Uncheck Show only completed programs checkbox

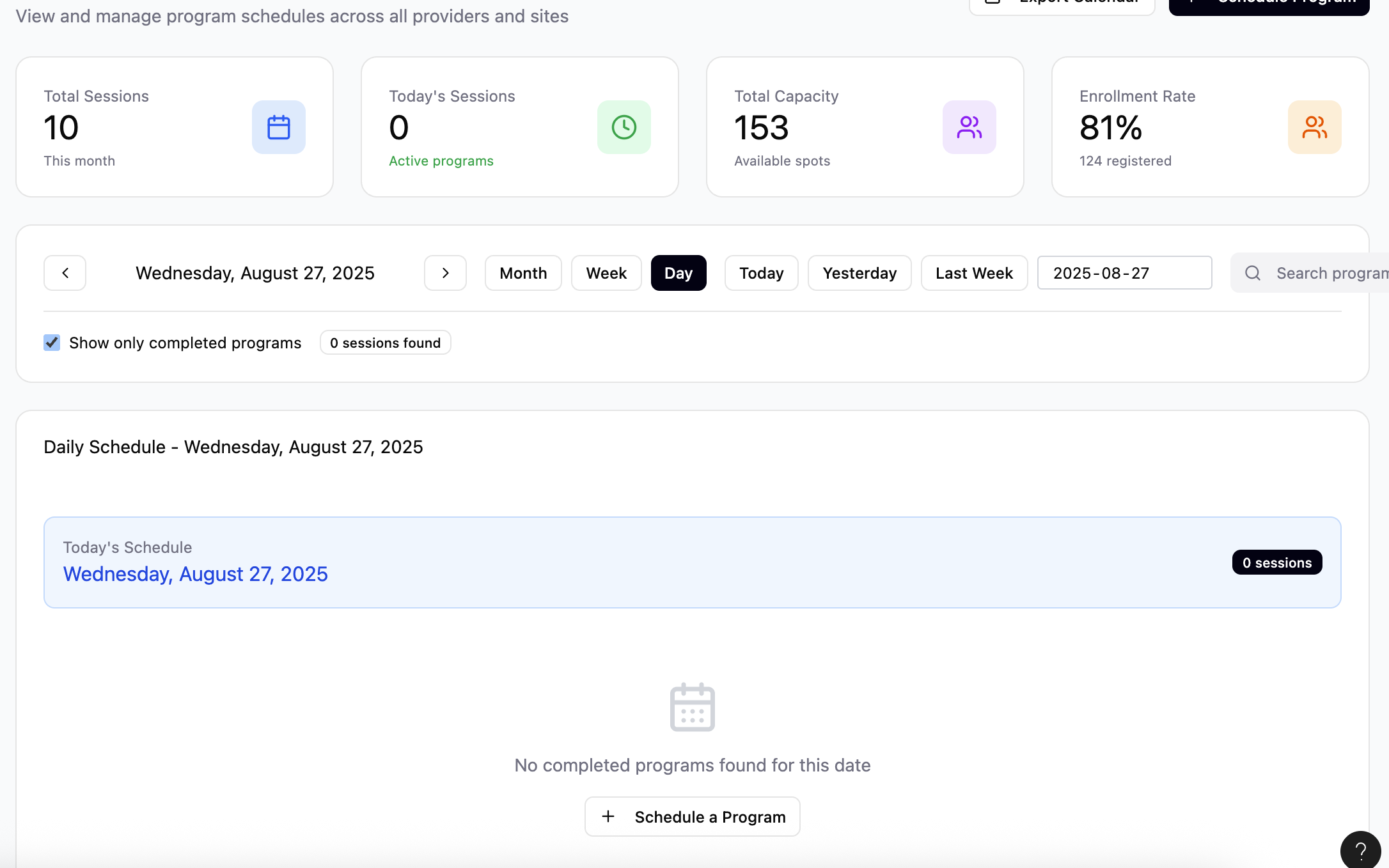52,343
